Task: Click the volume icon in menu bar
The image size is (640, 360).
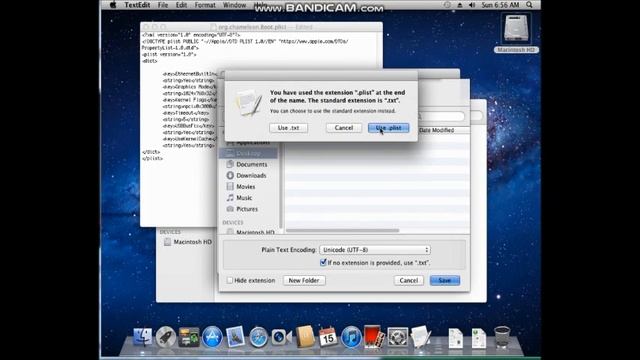Action: coord(472,5)
